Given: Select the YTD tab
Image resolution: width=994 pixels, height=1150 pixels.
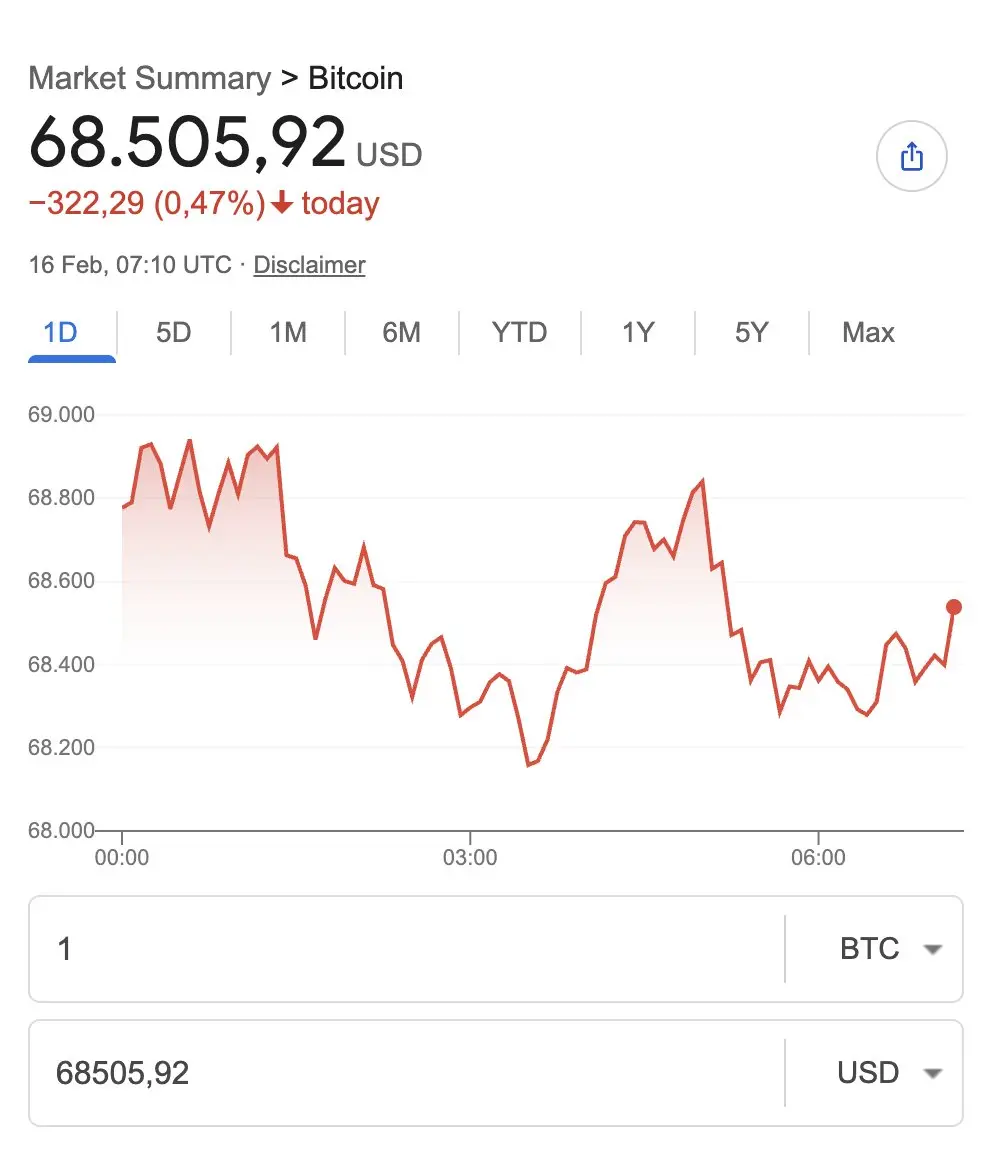Looking at the screenshot, I should pos(519,332).
